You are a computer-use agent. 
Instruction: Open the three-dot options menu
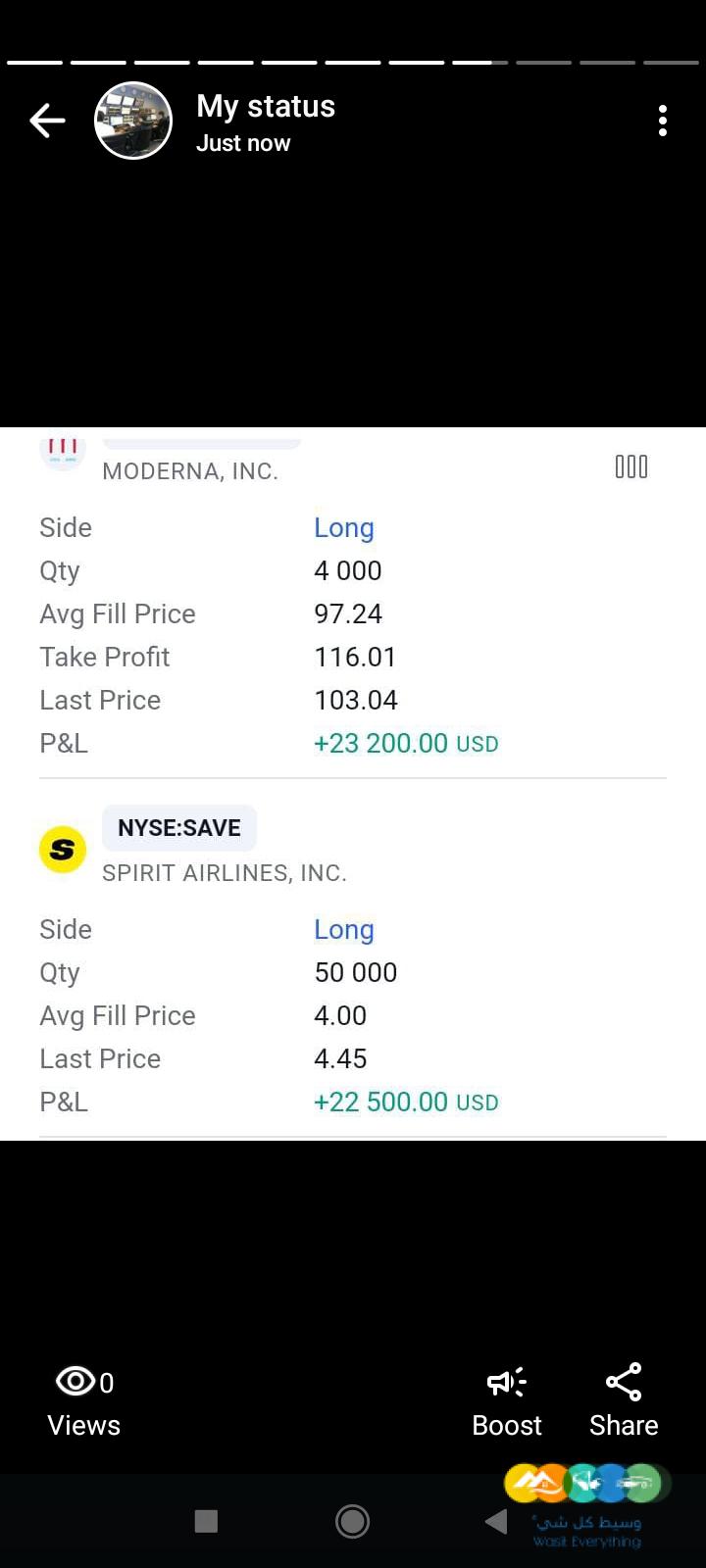pos(663,121)
